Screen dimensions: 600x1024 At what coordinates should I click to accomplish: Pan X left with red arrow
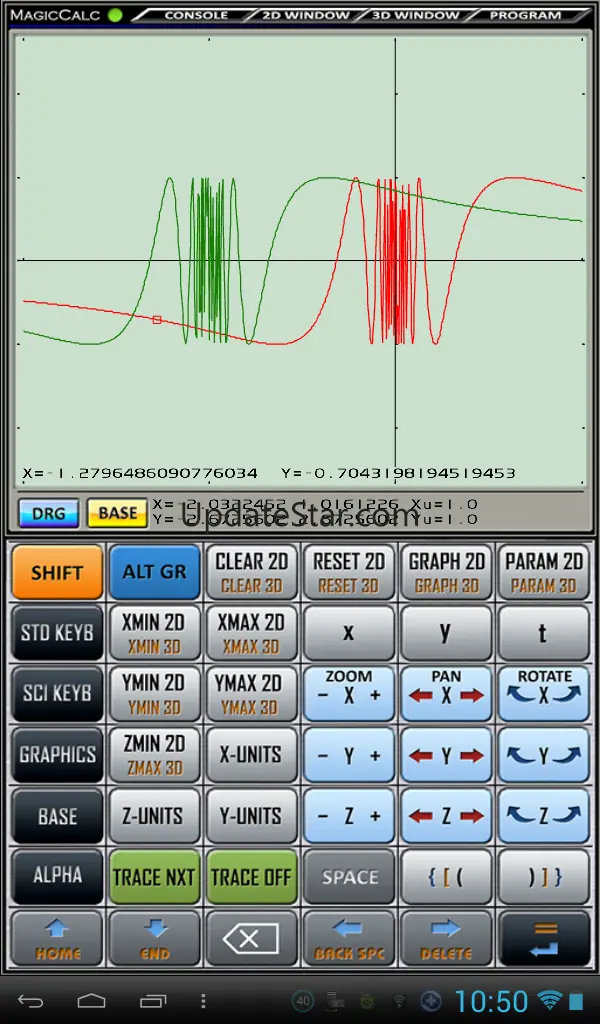421,696
